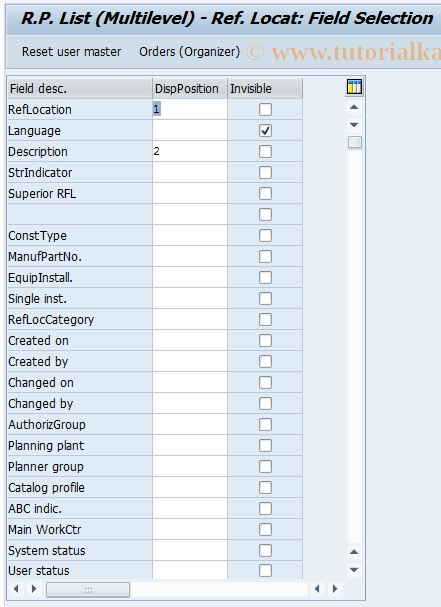Select the ManufPartNo. field description
The height and width of the screenshot is (607, 441).
coord(80,257)
